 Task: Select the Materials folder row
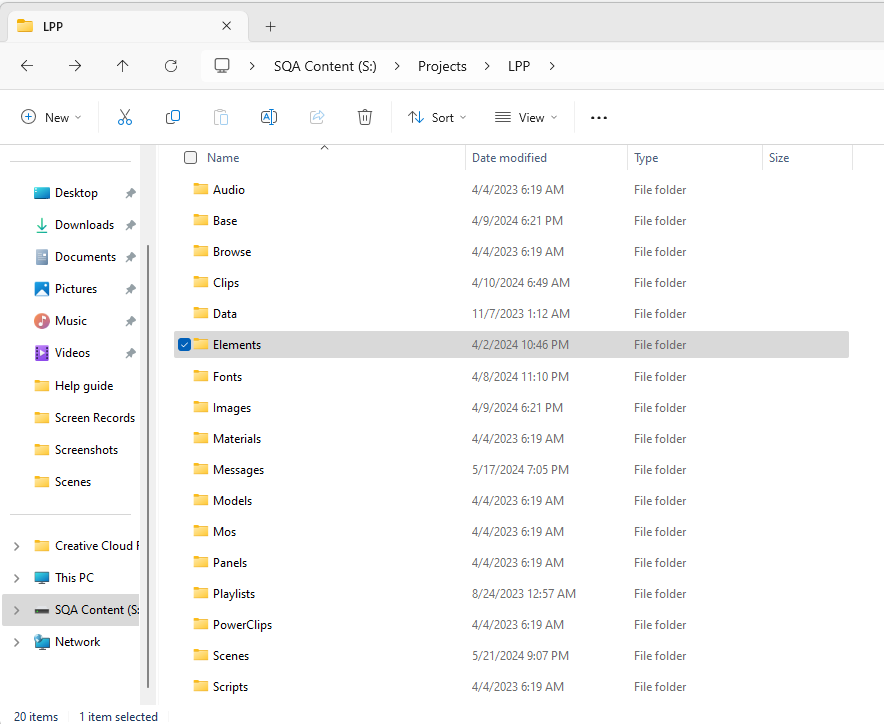click(x=511, y=439)
